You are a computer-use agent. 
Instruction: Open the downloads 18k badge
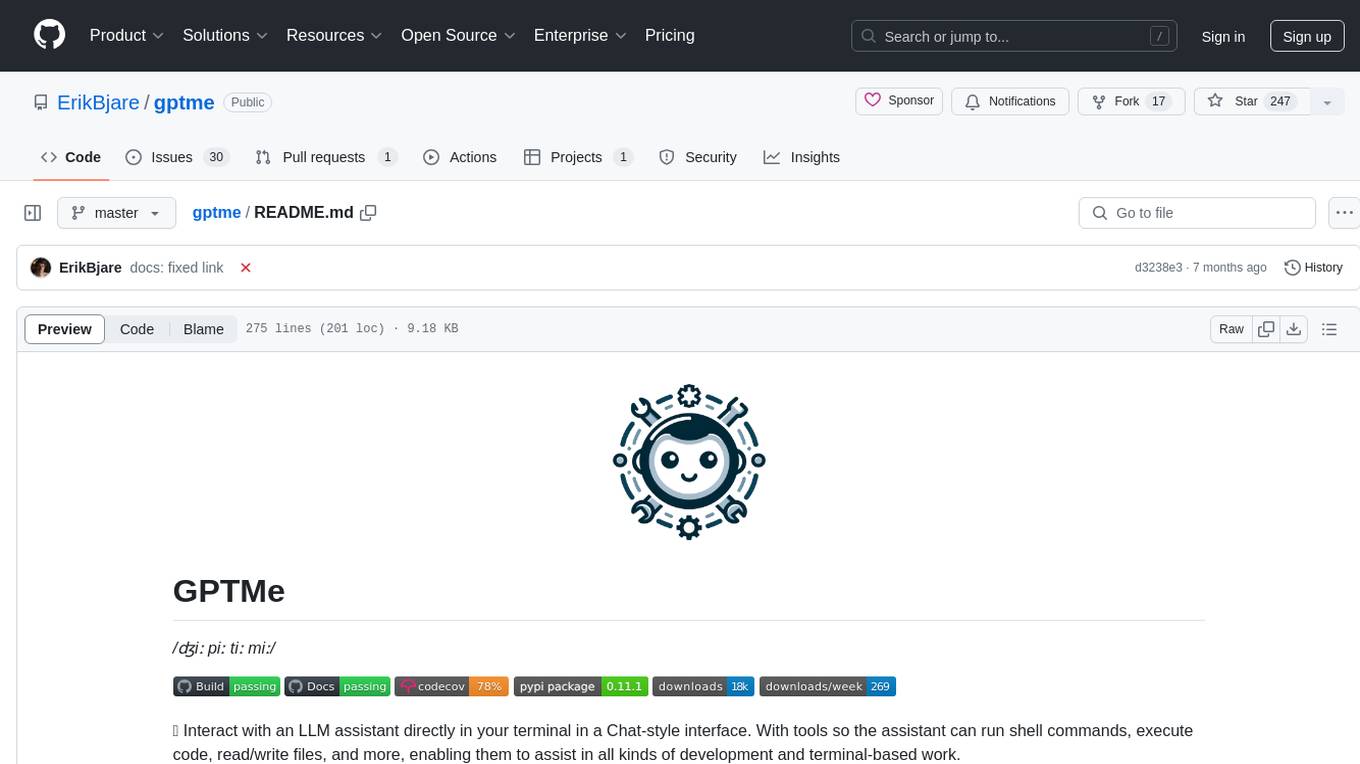coord(704,686)
